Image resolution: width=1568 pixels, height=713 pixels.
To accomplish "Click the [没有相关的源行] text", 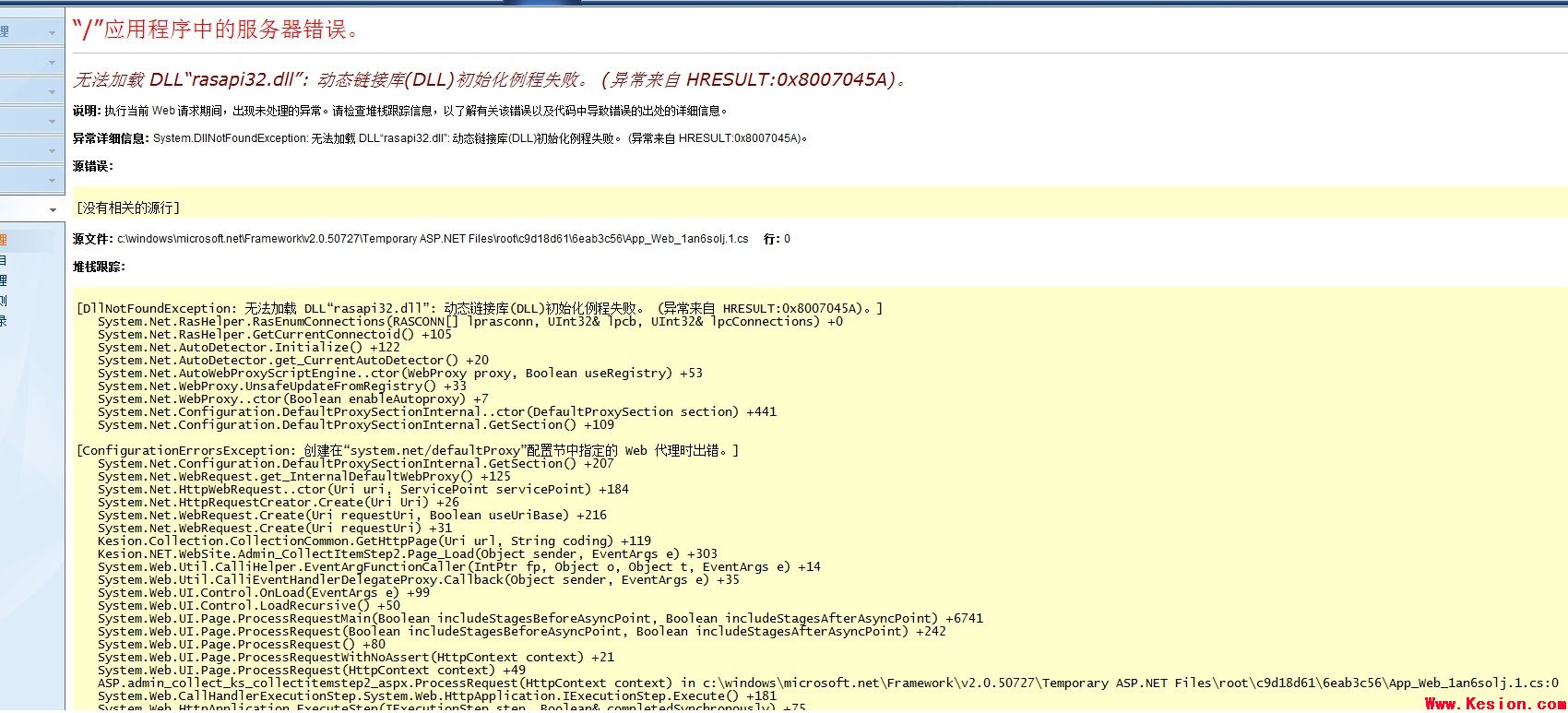I will click(128, 208).
